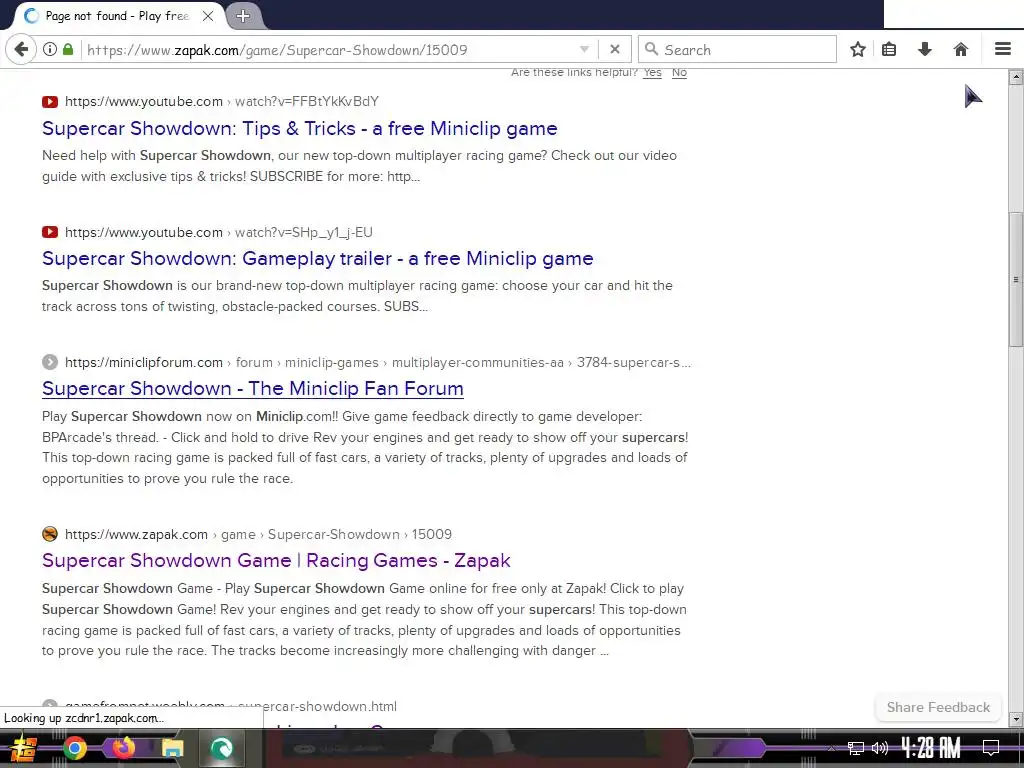Open the notification center icon

991,748
